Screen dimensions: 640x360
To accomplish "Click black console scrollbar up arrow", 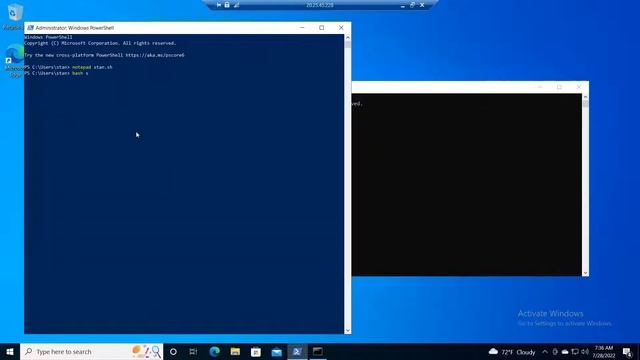I will tap(585, 97).
